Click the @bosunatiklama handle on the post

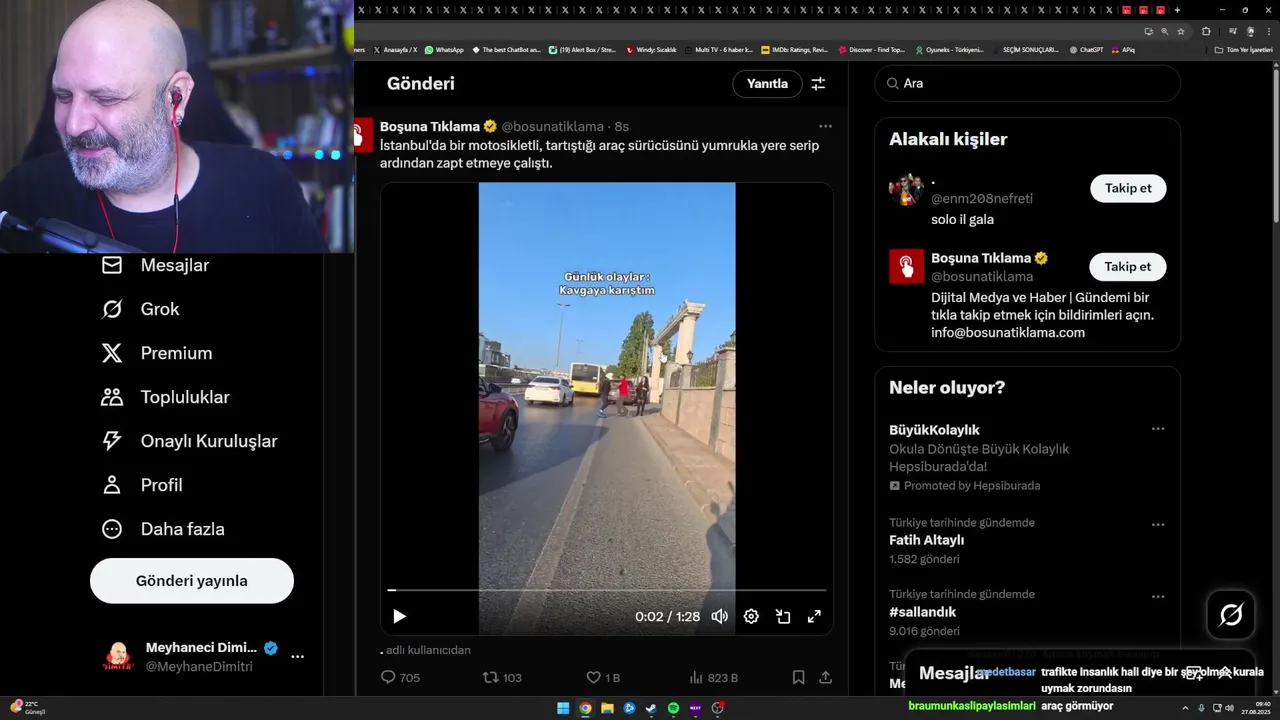(x=552, y=127)
